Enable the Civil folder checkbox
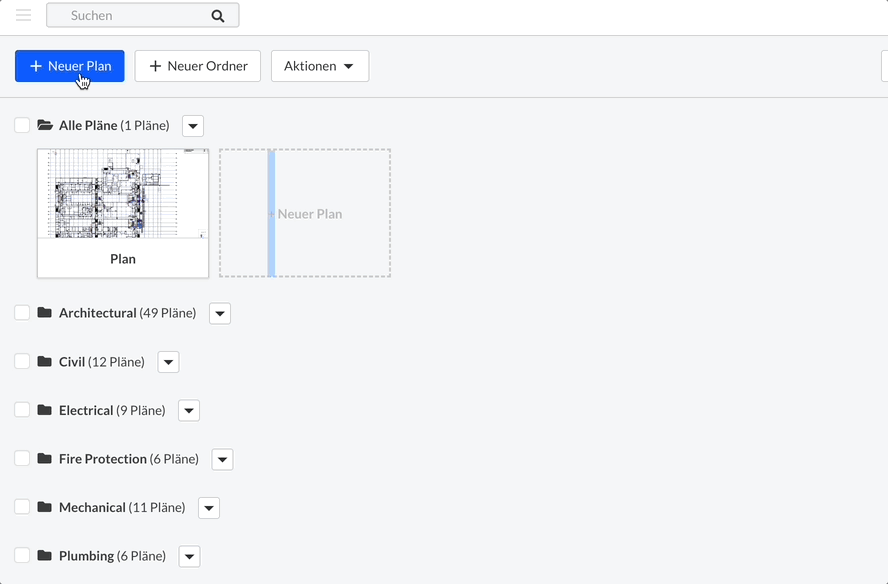 click(x=22, y=361)
